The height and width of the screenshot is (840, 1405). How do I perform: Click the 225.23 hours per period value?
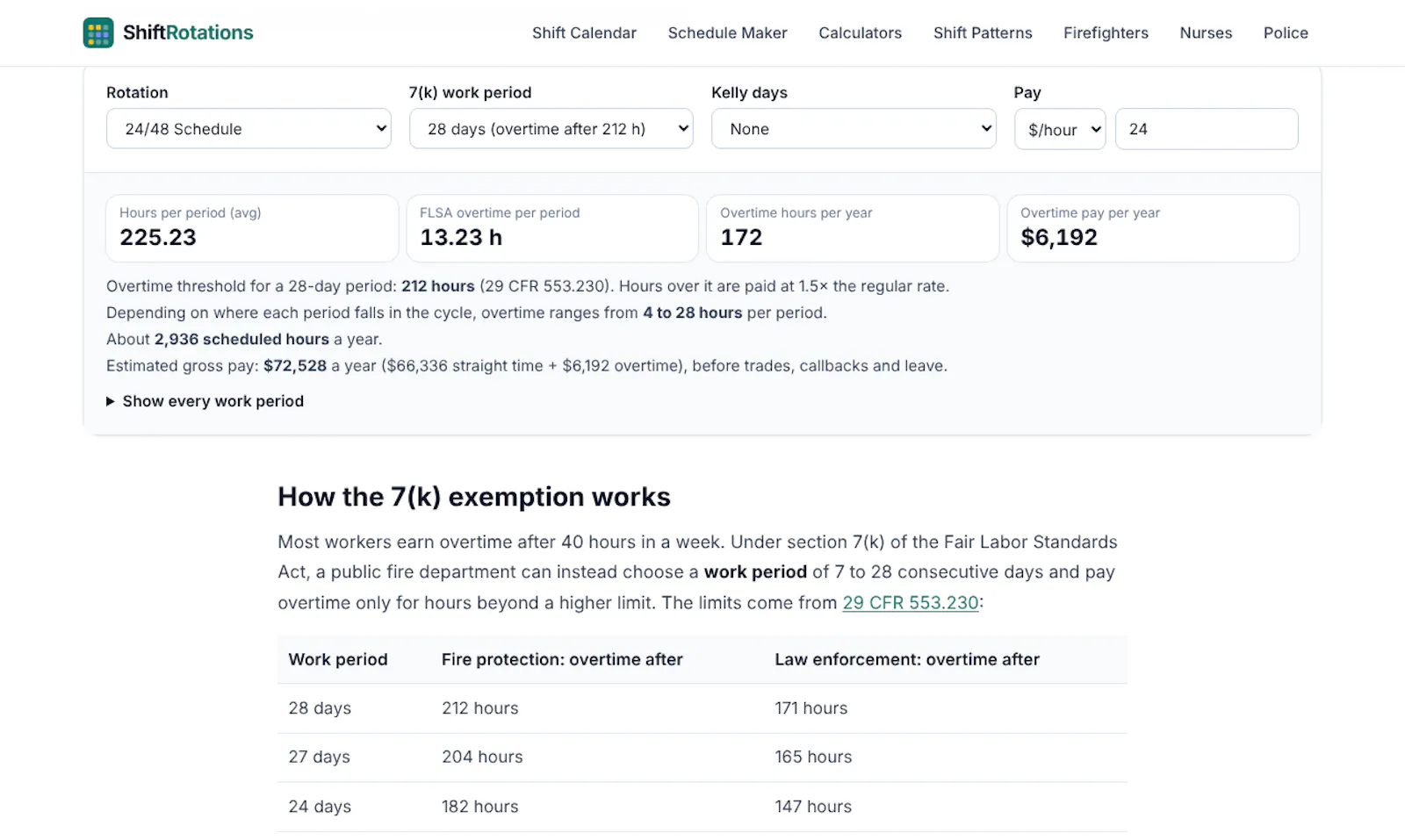coord(158,237)
